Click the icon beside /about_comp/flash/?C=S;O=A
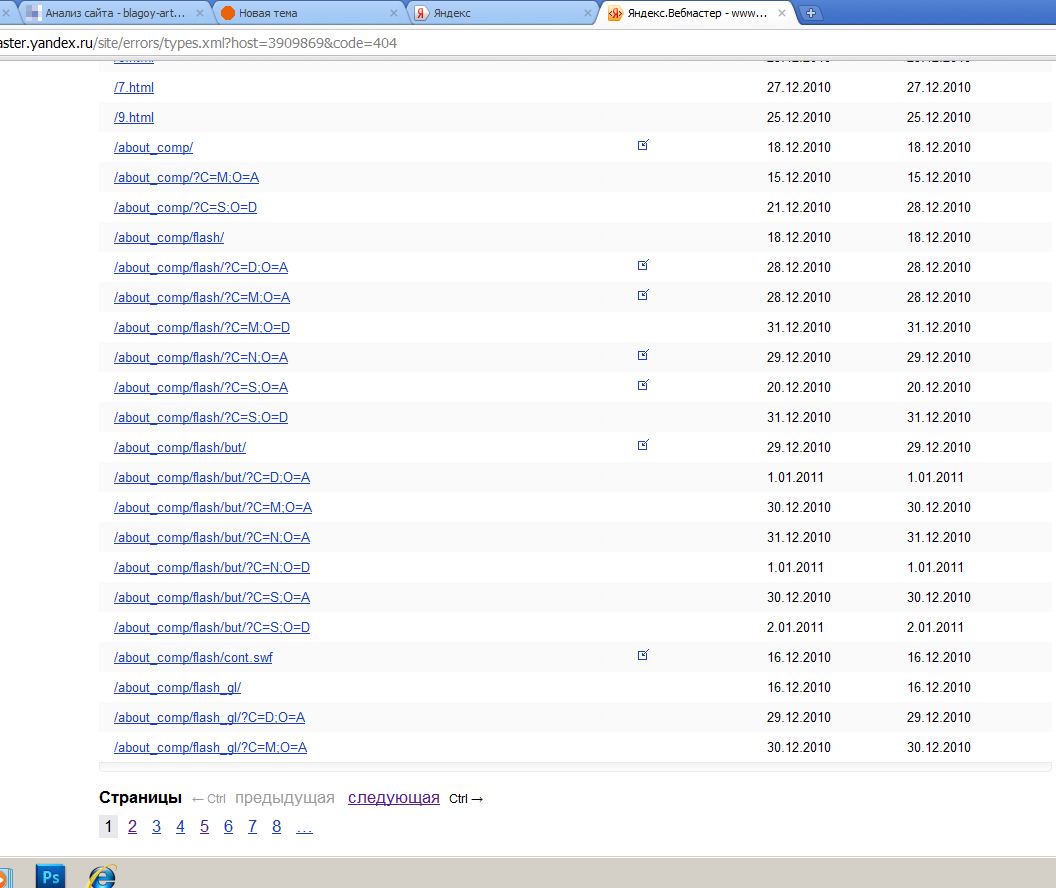Screen dimensions: 1056x888 (x=643, y=386)
